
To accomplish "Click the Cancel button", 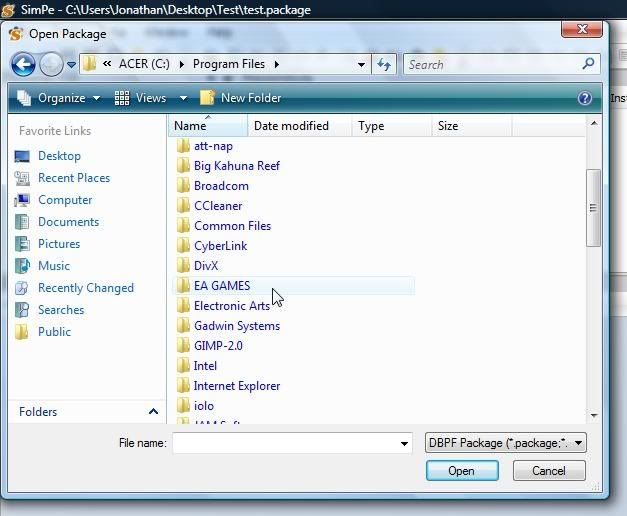I will [x=549, y=471].
